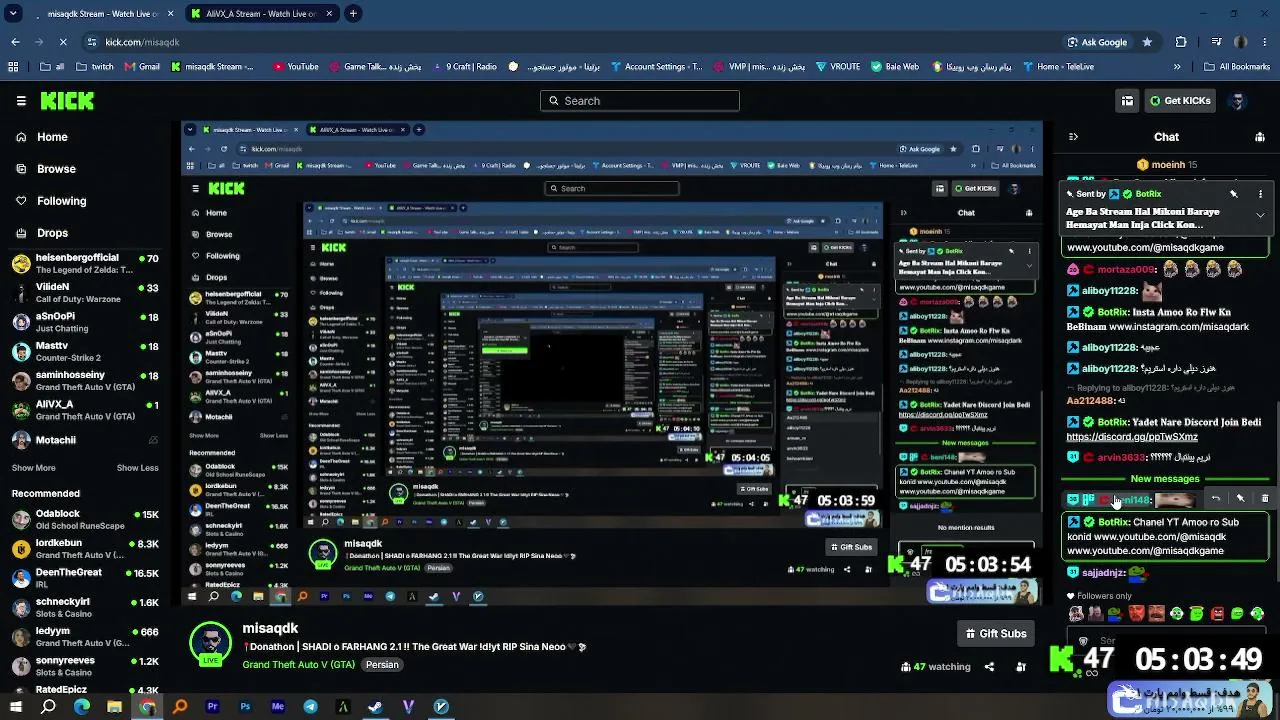Screen dimensions: 1280x720
Task: Go back in browser
Action: pos(15,42)
